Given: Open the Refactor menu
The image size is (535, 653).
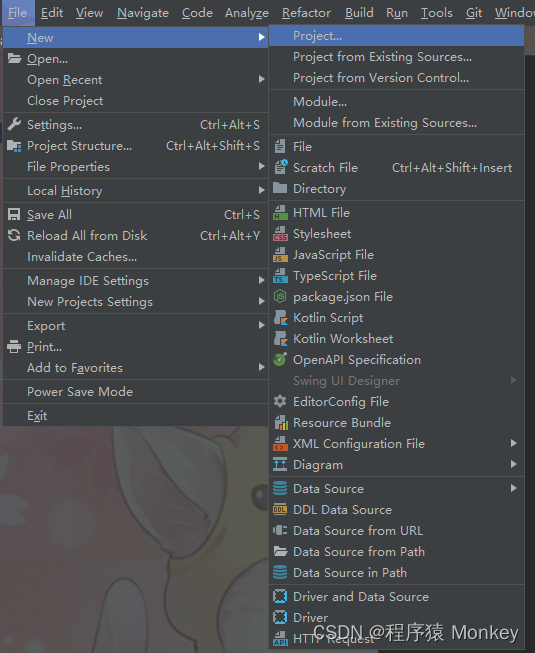Looking at the screenshot, I should (x=306, y=13).
